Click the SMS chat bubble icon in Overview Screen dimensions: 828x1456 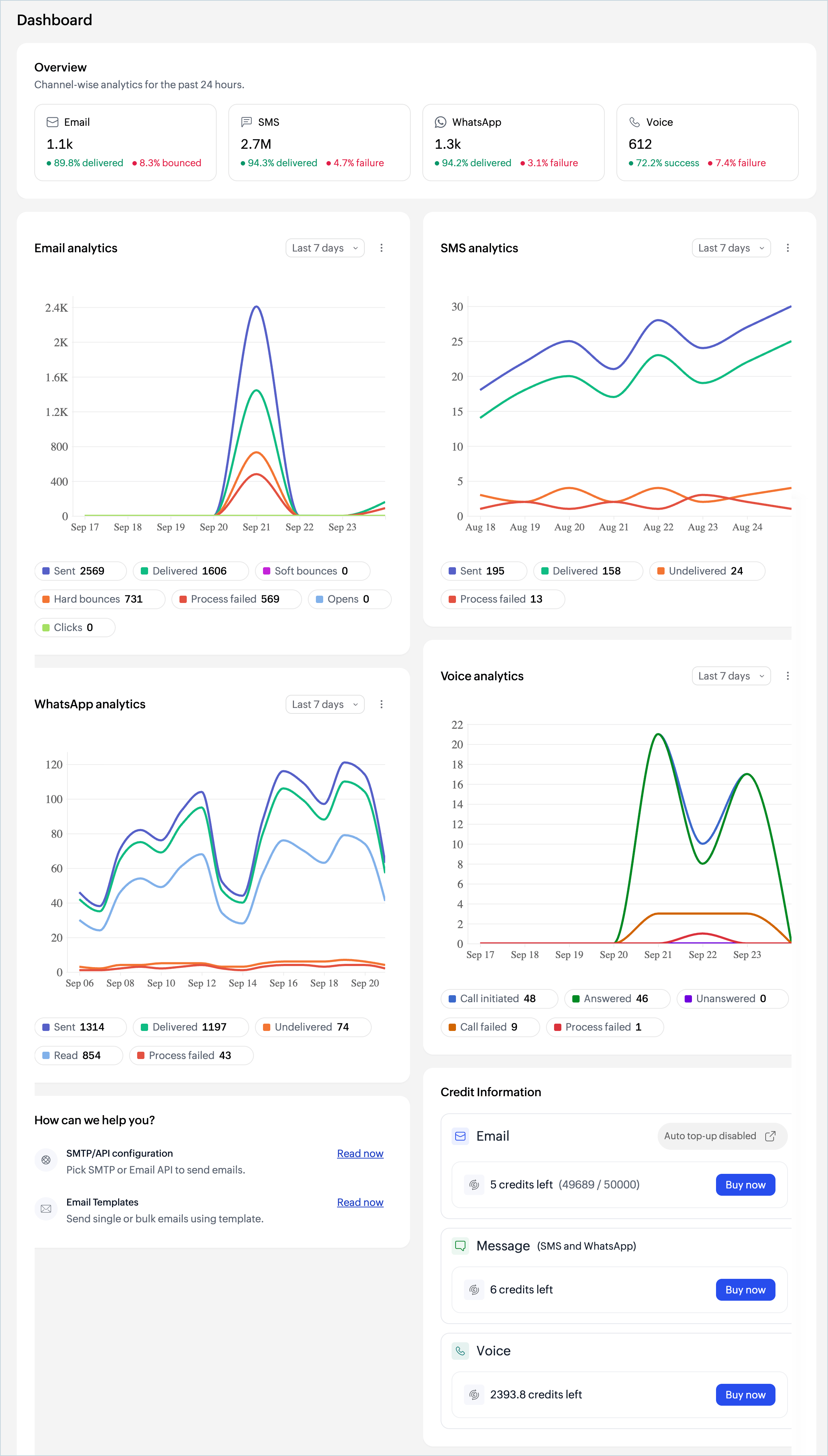coord(246,122)
